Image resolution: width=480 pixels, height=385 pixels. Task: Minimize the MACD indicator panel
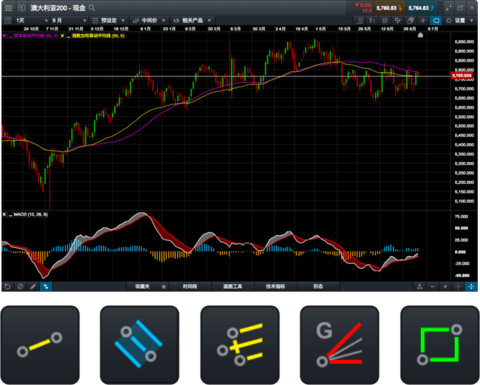point(10,215)
